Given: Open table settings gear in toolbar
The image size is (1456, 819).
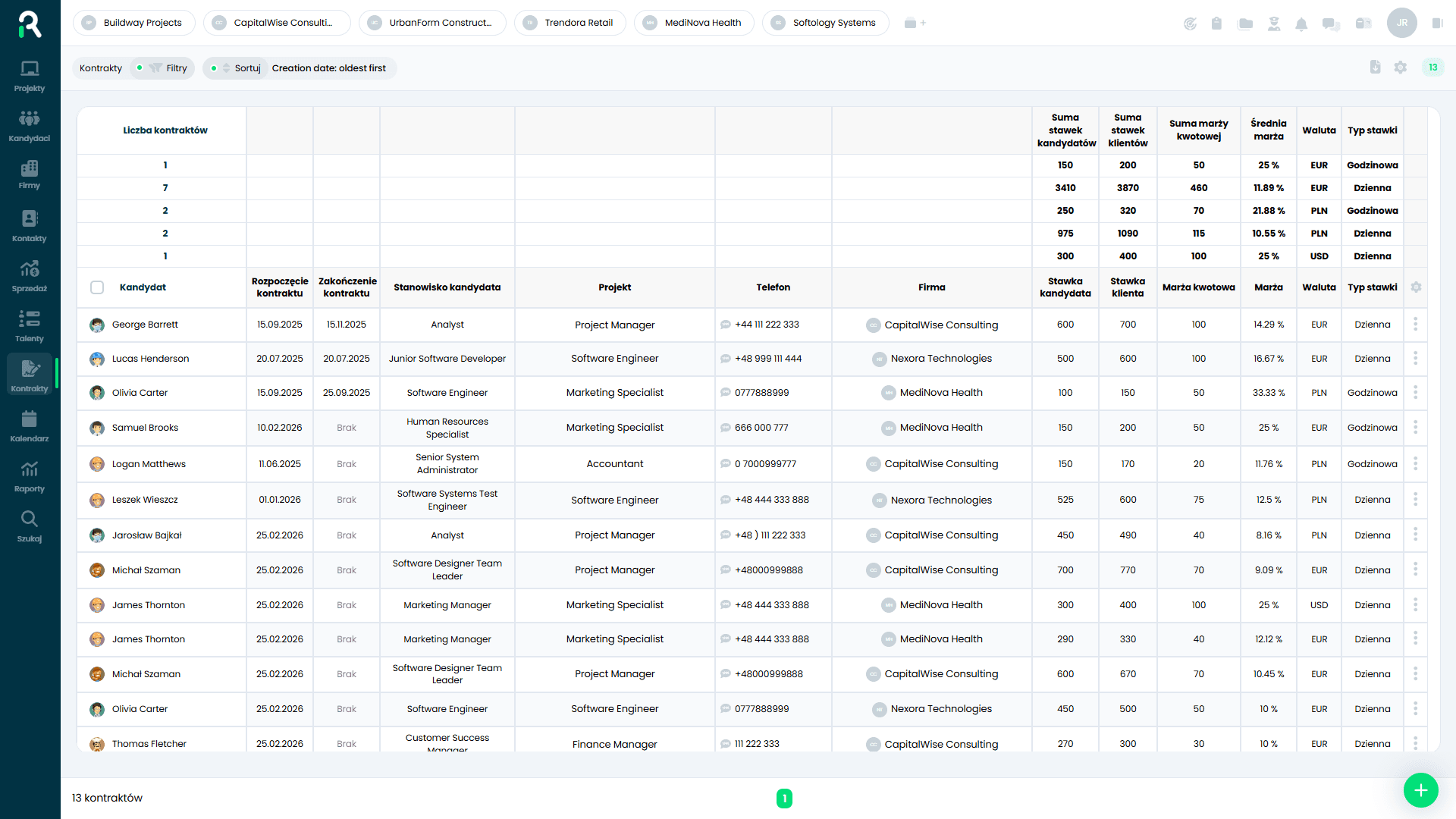Looking at the screenshot, I should click(x=1401, y=67).
